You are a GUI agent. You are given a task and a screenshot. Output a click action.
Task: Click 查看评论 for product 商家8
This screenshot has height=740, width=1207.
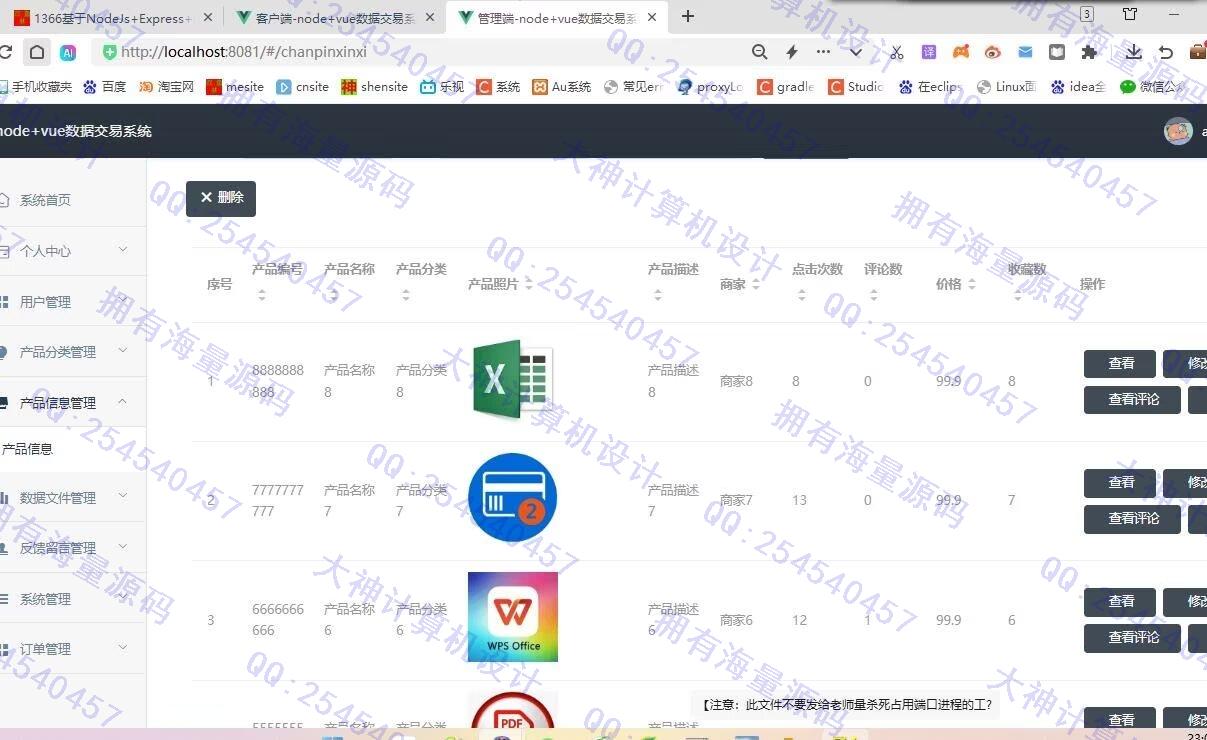[x=1133, y=400]
